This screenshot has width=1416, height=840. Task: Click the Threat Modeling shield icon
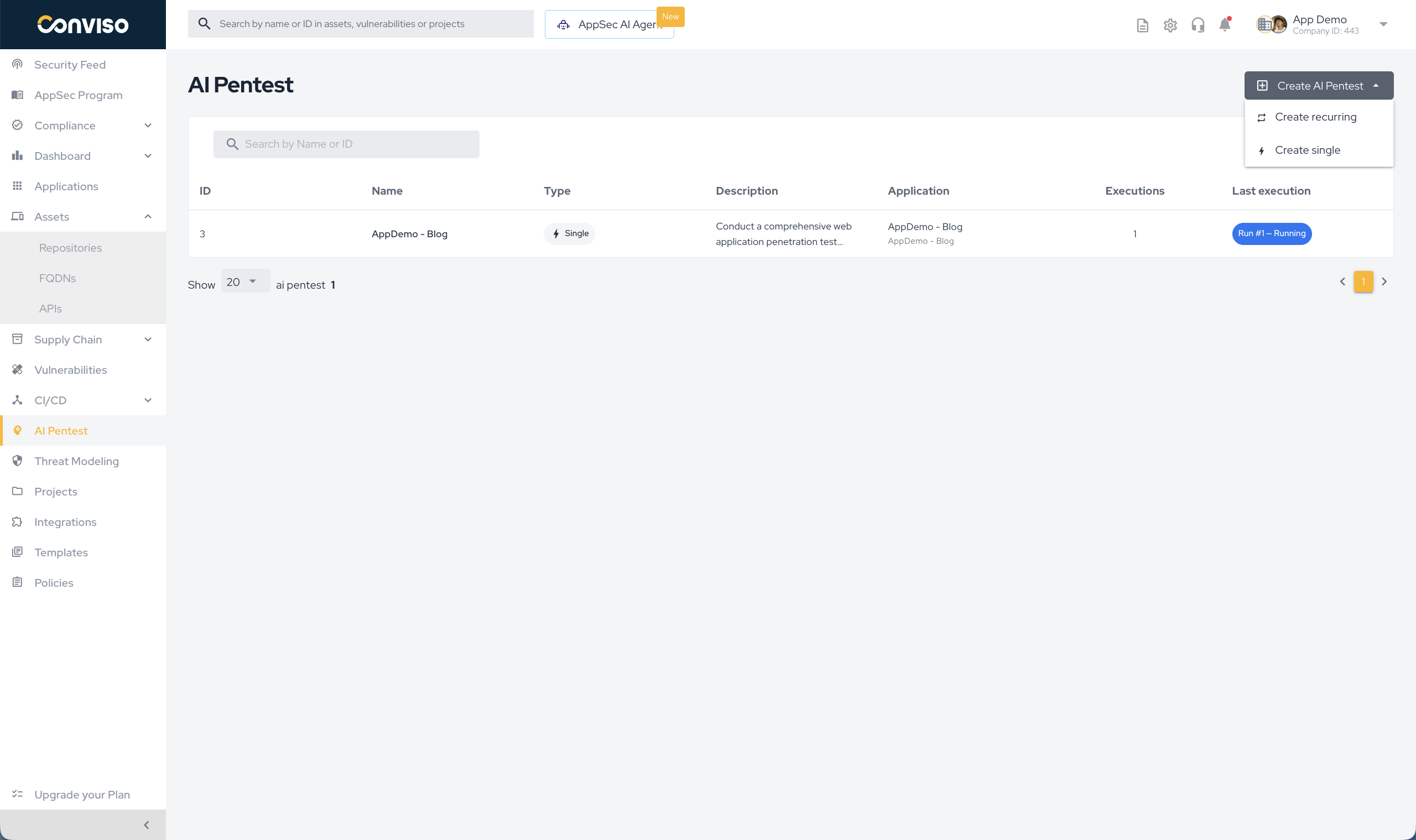(x=18, y=461)
